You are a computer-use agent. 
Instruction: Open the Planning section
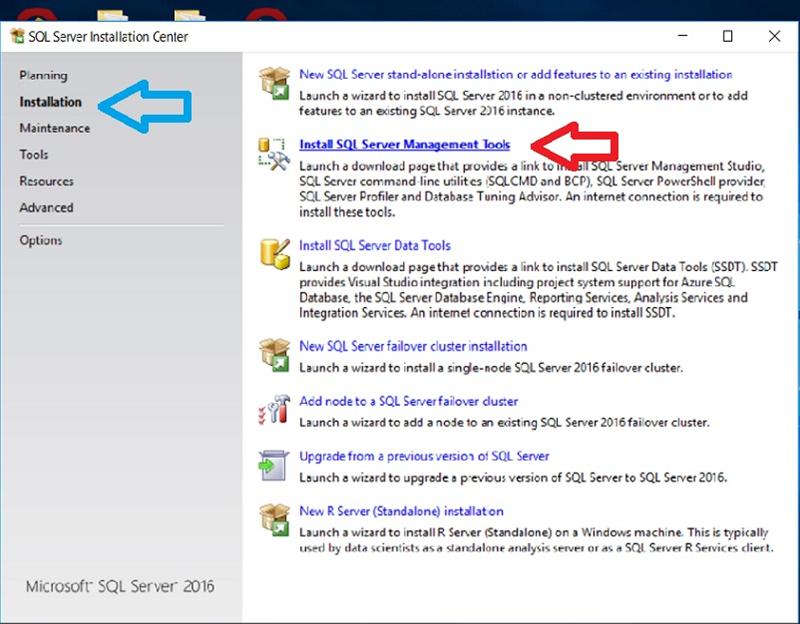[43, 75]
